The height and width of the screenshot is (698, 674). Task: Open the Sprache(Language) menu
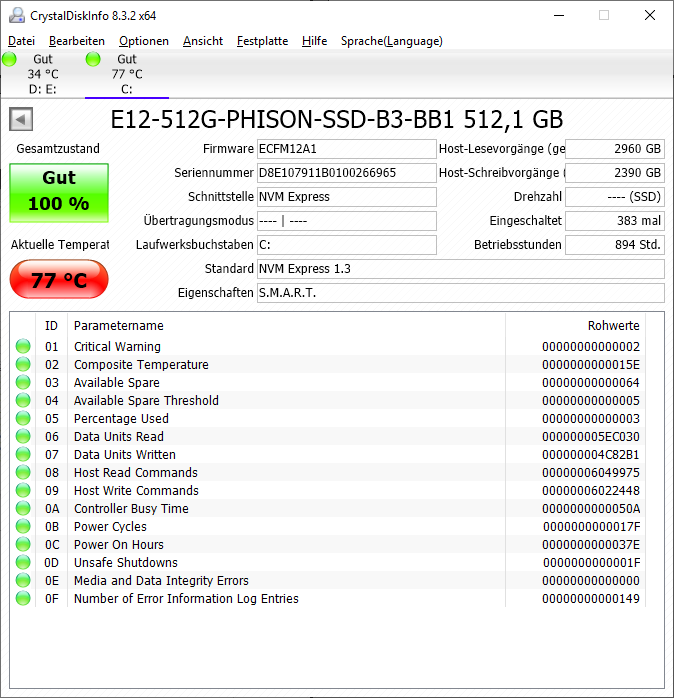(391, 41)
